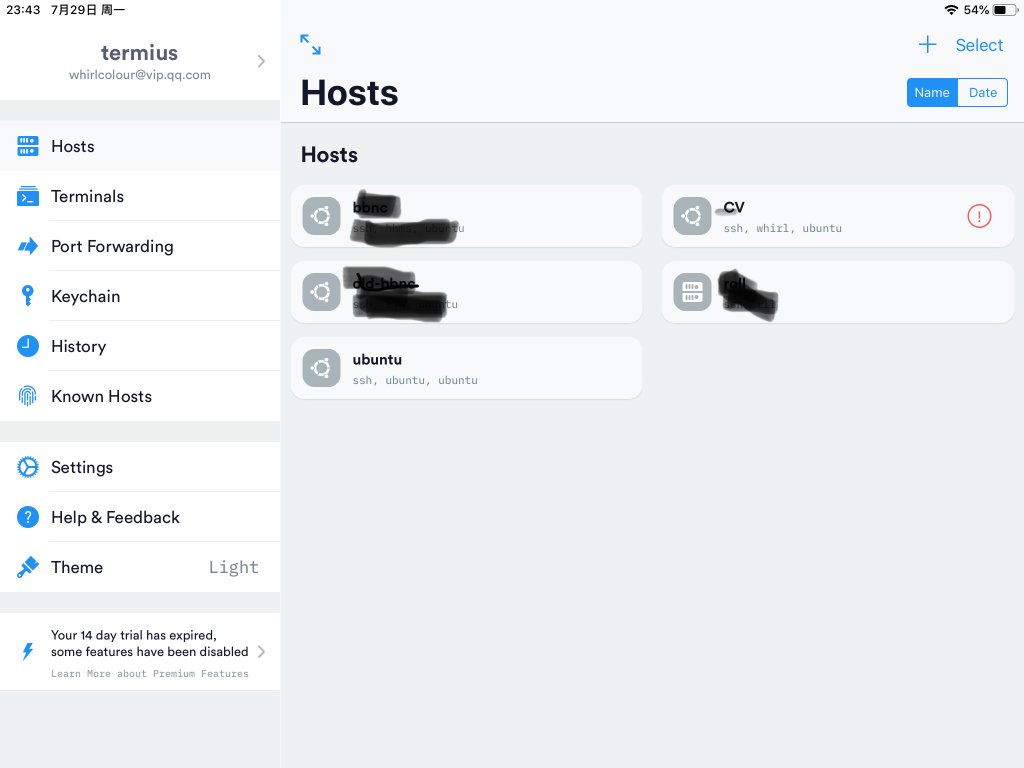Click the Ubuntu logo icon of old-bbnc host
Screen dimensions: 1024x768
pyautogui.click(x=321, y=292)
